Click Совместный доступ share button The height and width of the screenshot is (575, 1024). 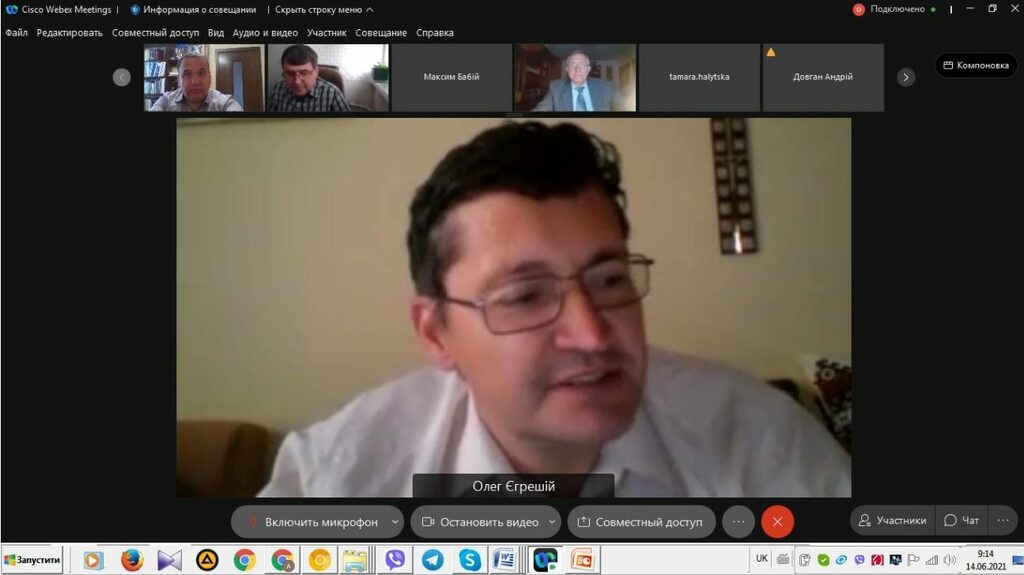[640, 522]
